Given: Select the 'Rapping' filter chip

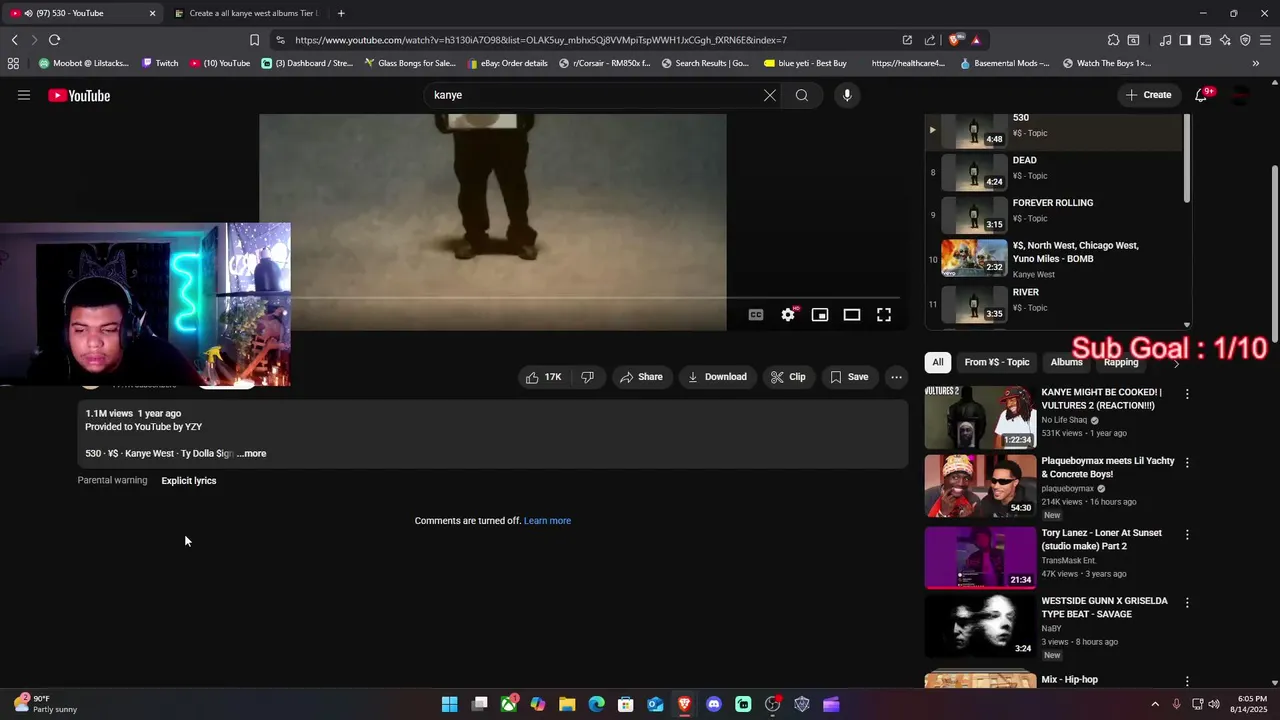Looking at the screenshot, I should 1121,362.
